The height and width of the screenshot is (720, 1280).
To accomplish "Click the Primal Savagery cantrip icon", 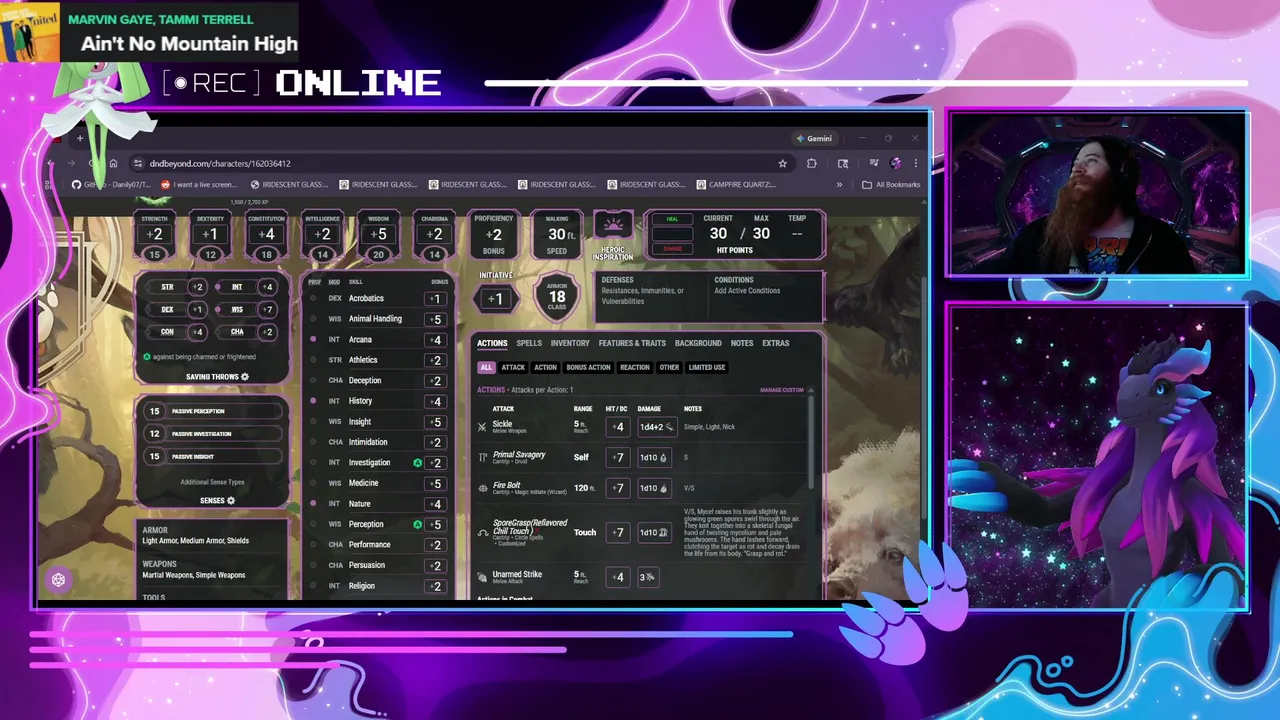I will pyautogui.click(x=482, y=457).
